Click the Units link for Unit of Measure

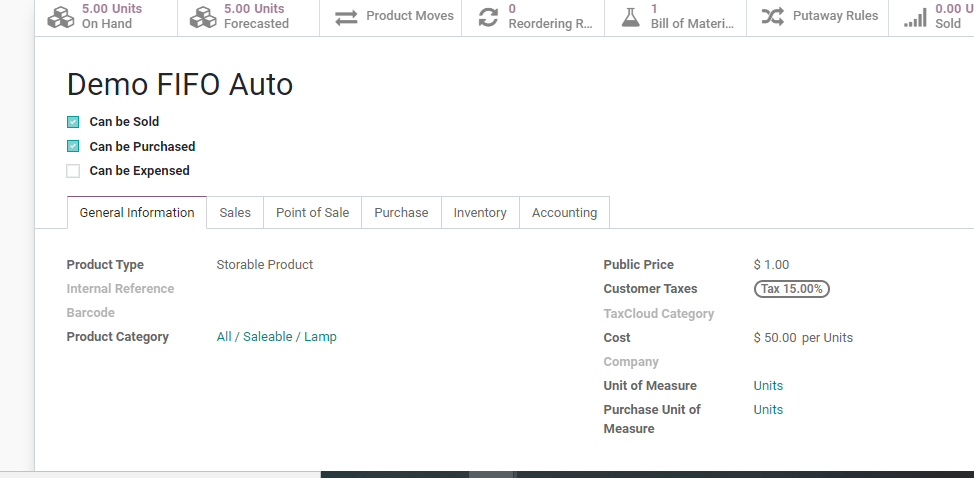(768, 386)
